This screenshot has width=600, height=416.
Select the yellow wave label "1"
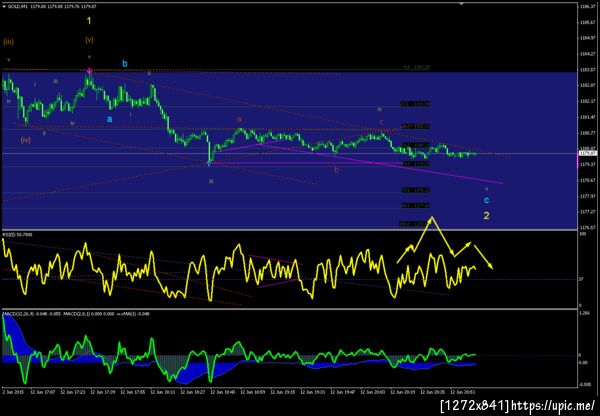(89, 21)
